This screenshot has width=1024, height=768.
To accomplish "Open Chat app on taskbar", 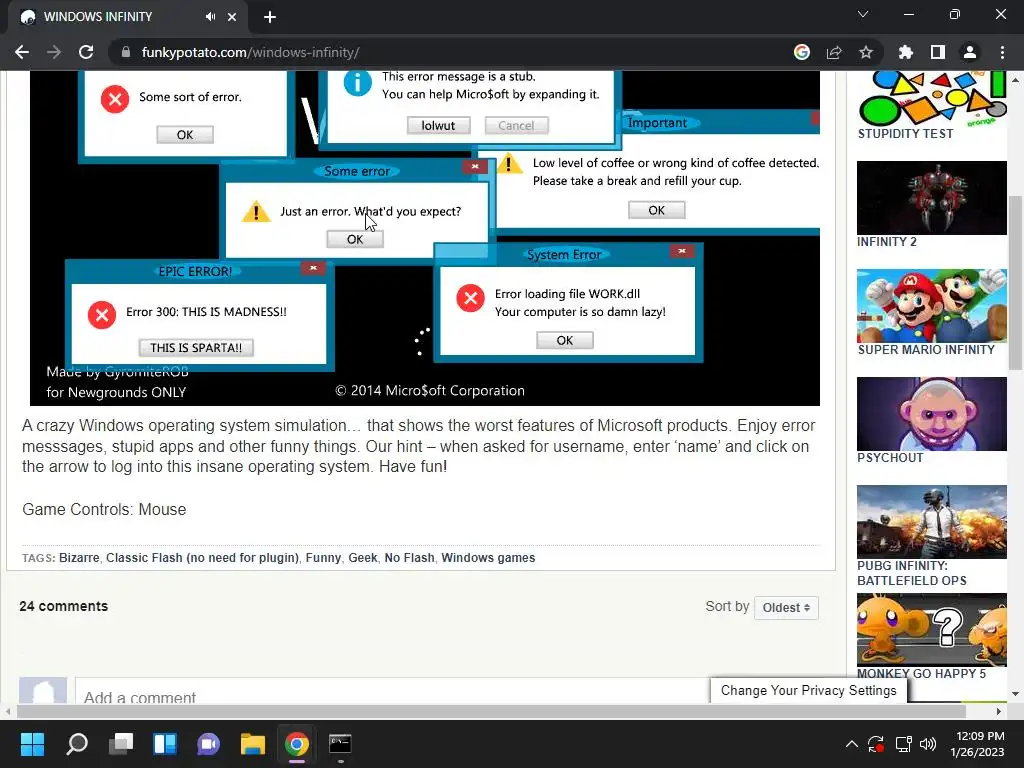I will click(208, 744).
